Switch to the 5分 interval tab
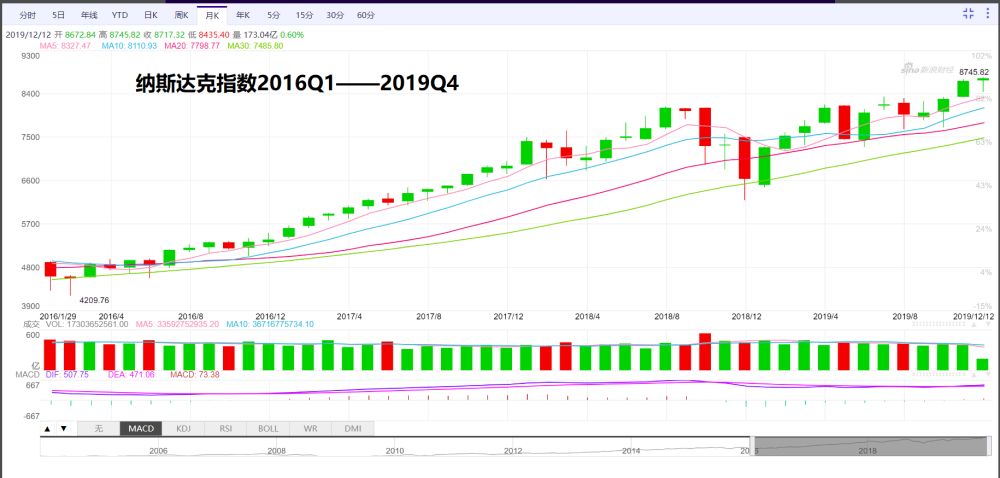Image resolution: width=1000 pixels, height=478 pixels. [273, 15]
